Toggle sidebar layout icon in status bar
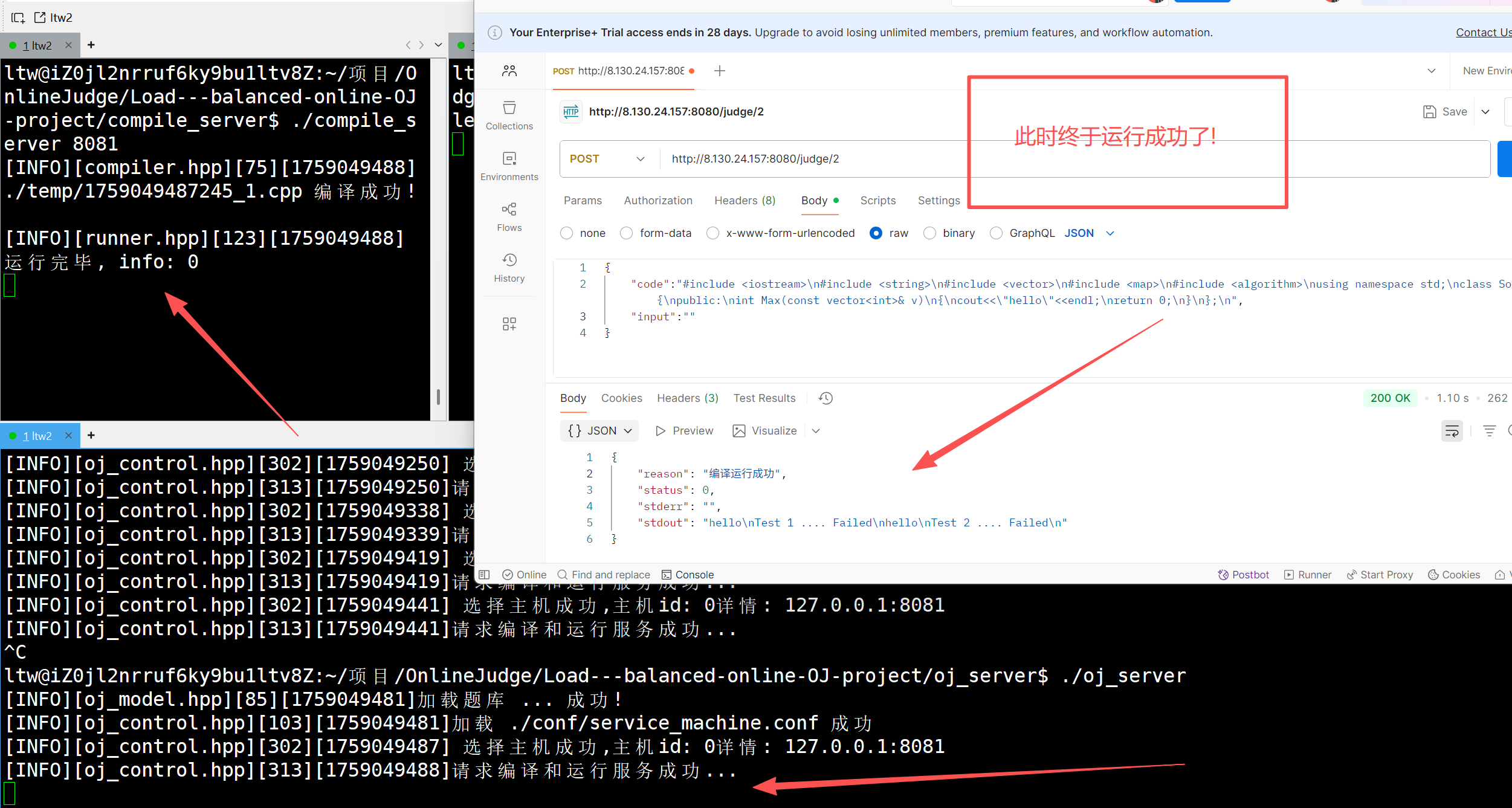Screen dimensions: 1512x808 pyautogui.click(x=484, y=574)
